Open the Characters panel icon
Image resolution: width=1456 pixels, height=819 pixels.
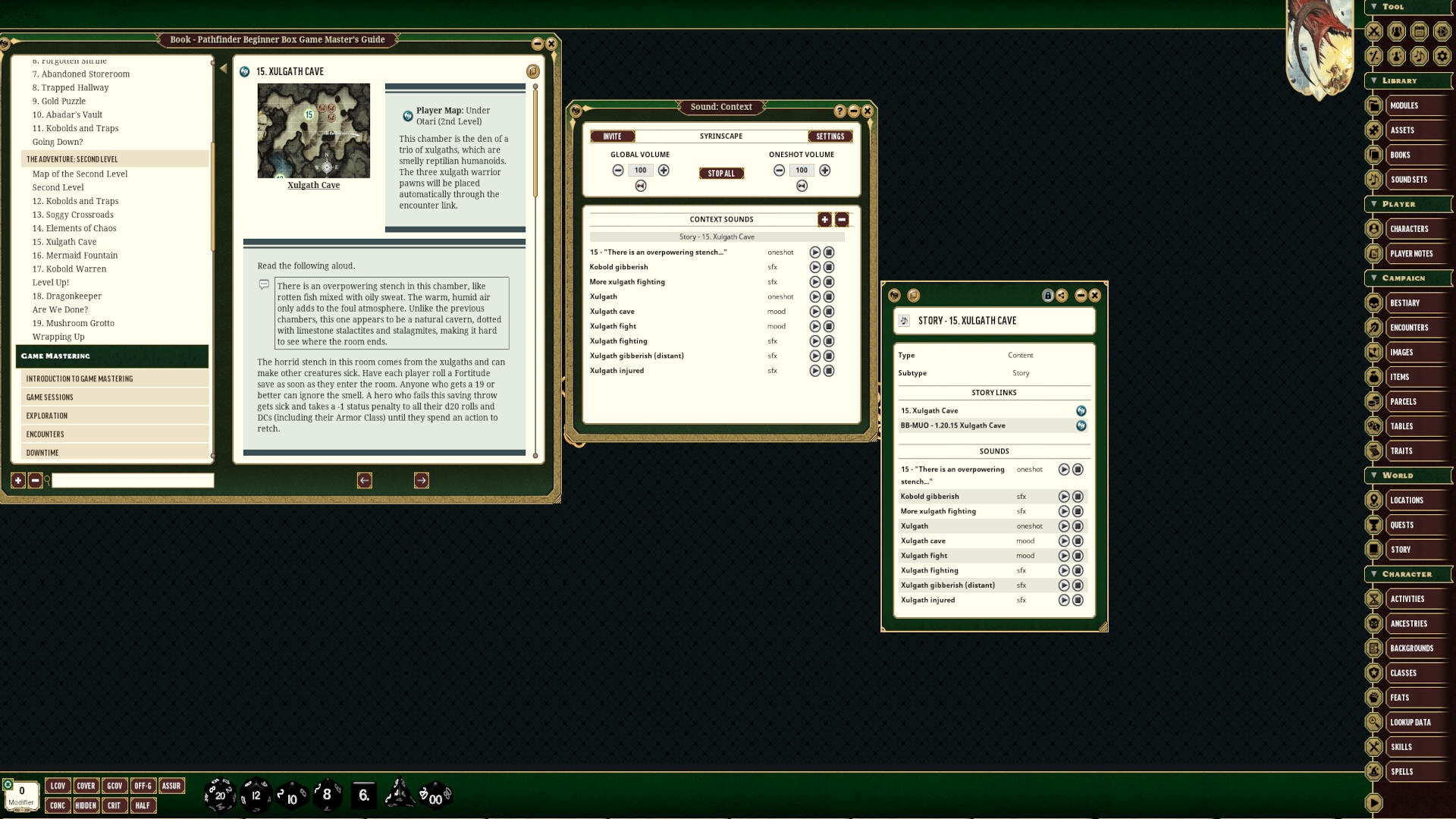click(1375, 228)
